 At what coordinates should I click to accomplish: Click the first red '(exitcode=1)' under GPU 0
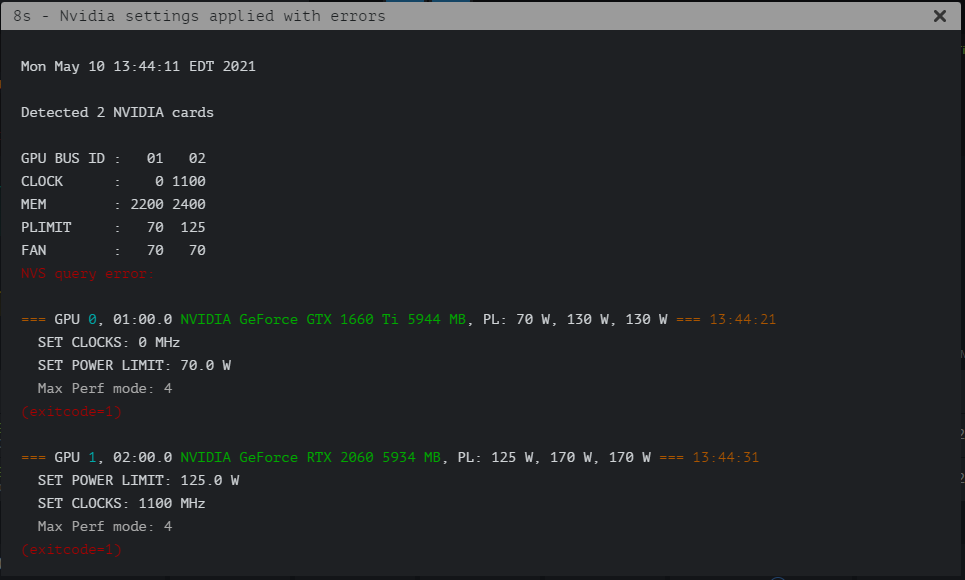click(71, 411)
